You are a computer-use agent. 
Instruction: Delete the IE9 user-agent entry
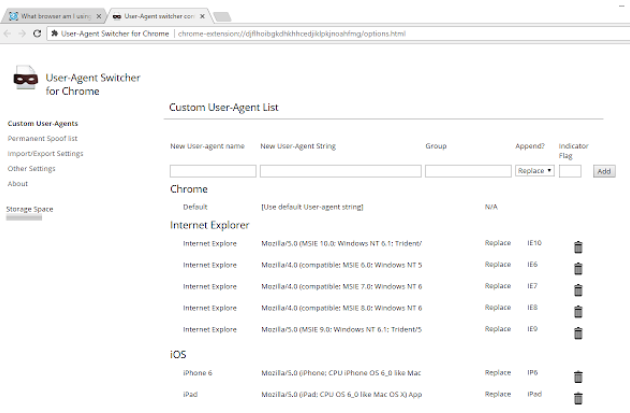coord(578,333)
